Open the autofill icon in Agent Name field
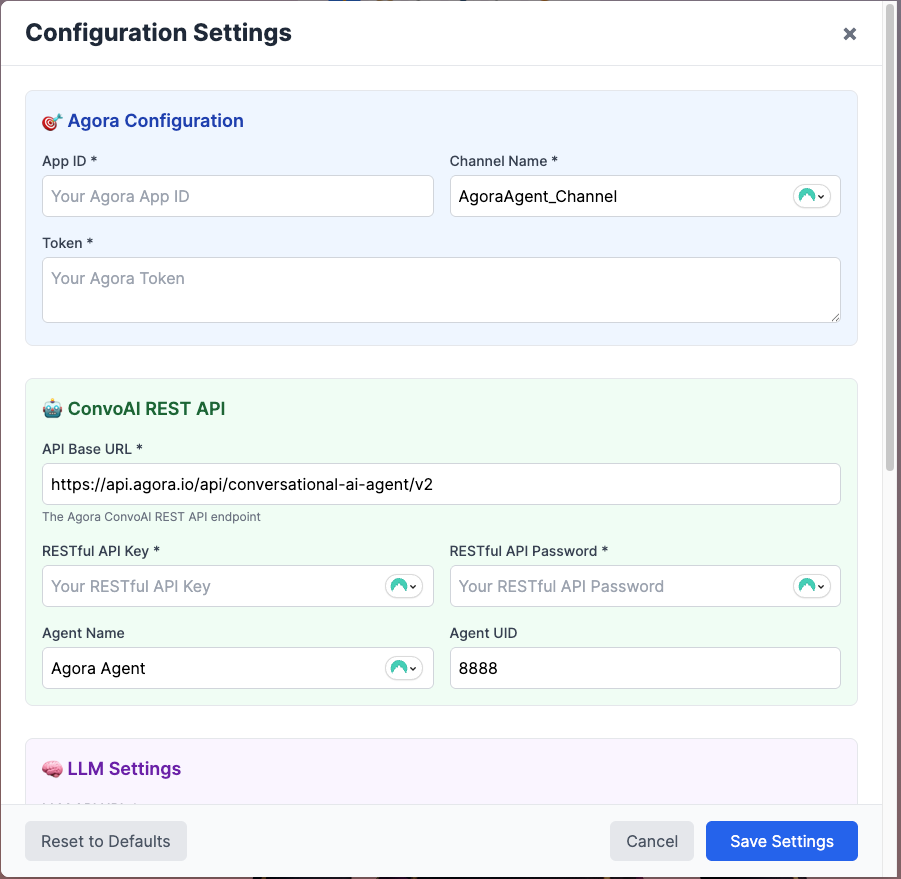 403,668
